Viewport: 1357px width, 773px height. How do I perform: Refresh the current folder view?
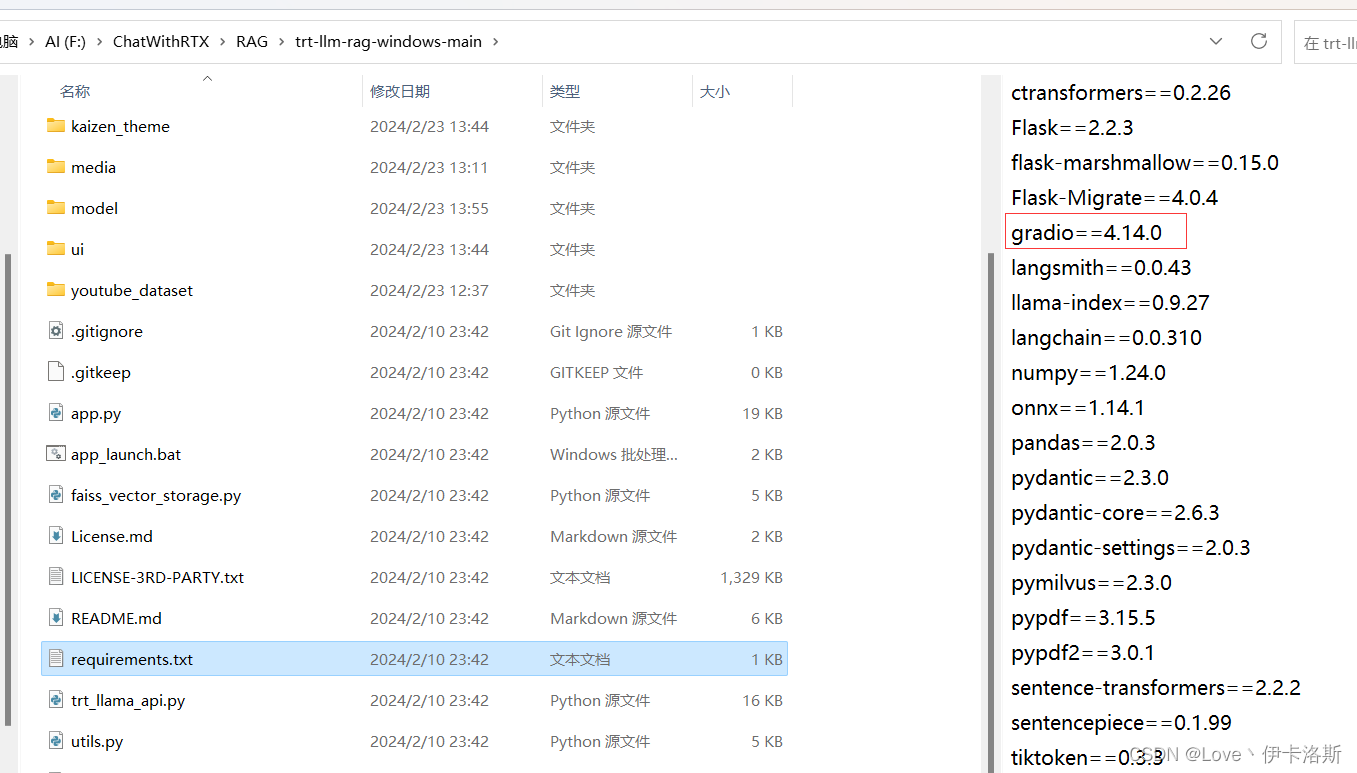(x=1259, y=42)
